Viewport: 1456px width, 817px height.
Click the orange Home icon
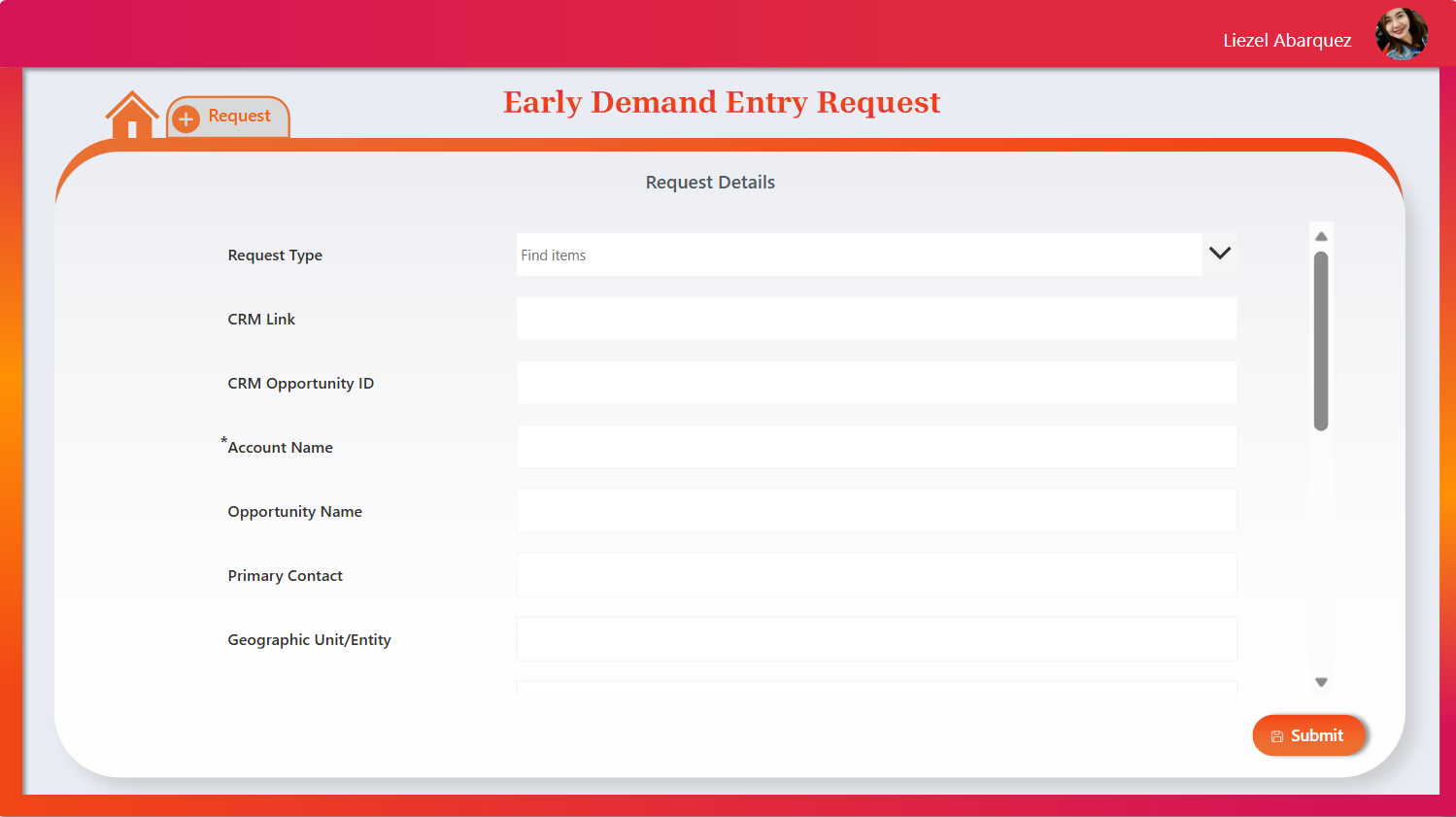point(132,116)
